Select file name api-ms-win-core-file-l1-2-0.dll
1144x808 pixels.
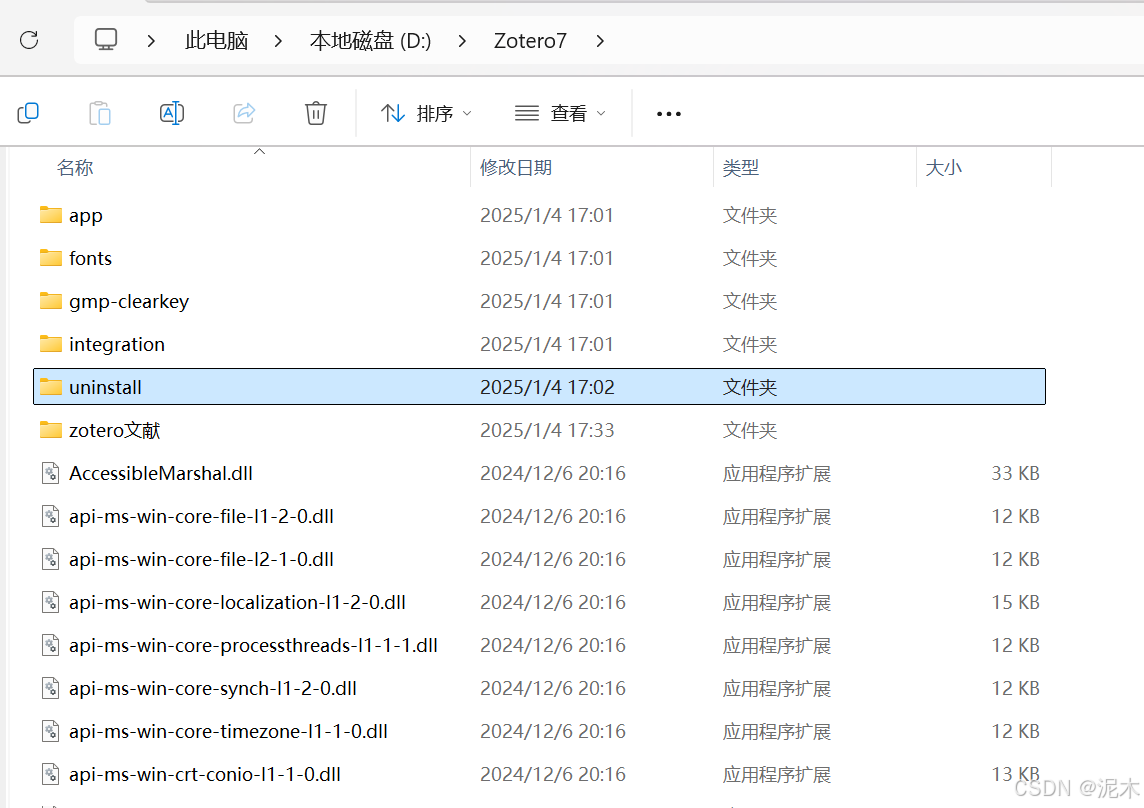click(201, 516)
